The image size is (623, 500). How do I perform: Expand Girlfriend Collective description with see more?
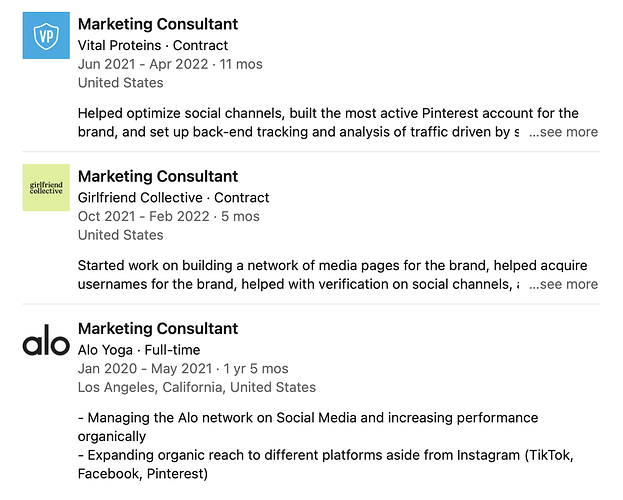pyautogui.click(x=563, y=284)
